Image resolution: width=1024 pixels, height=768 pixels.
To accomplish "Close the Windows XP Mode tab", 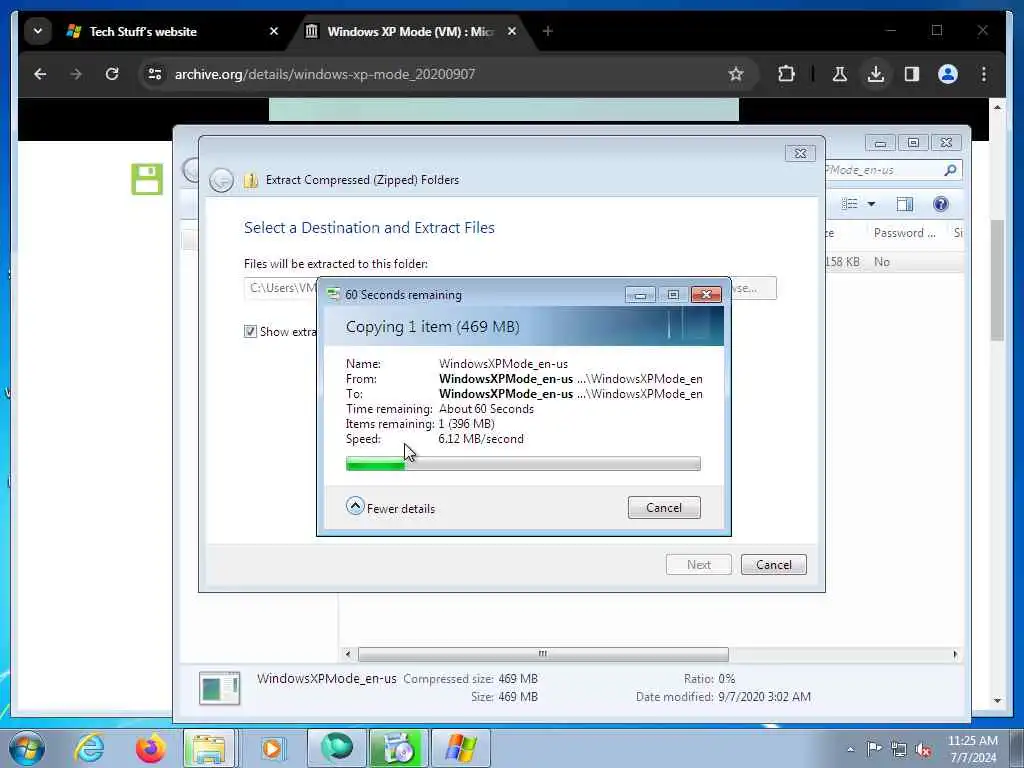I will tap(511, 31).
